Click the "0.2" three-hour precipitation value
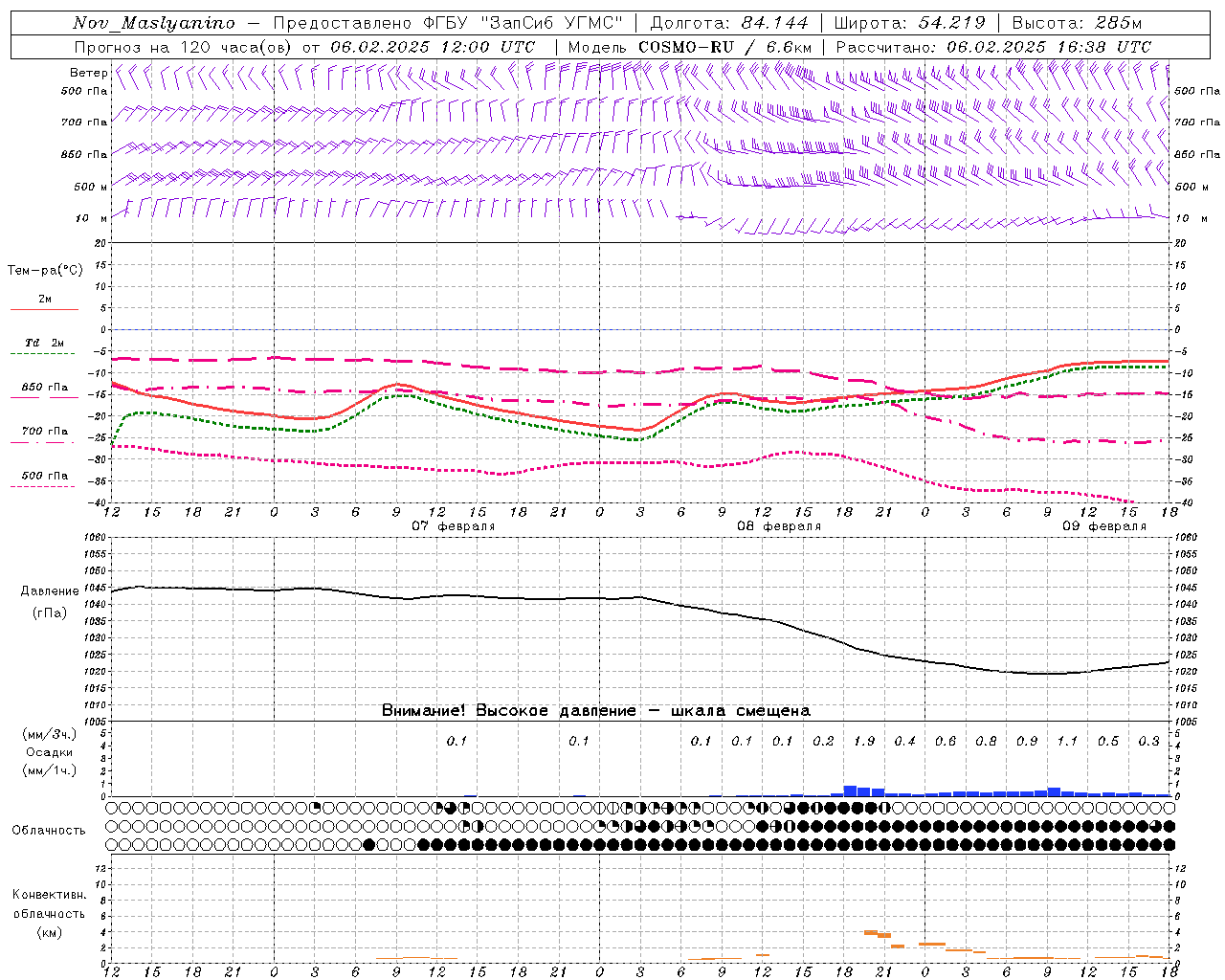 pyautogui.click(x=823, y=741)
